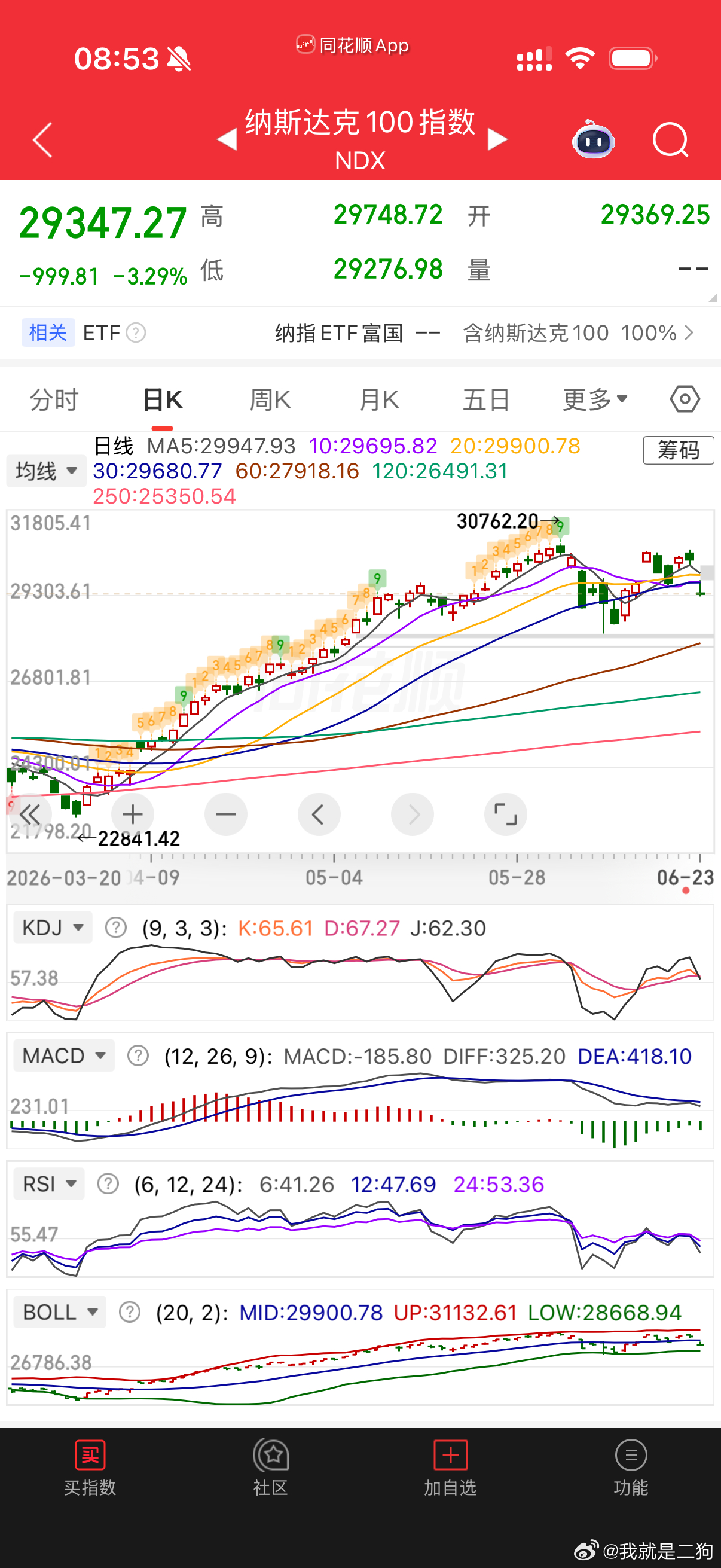Select the 周K weekly tab

[271, 399]
